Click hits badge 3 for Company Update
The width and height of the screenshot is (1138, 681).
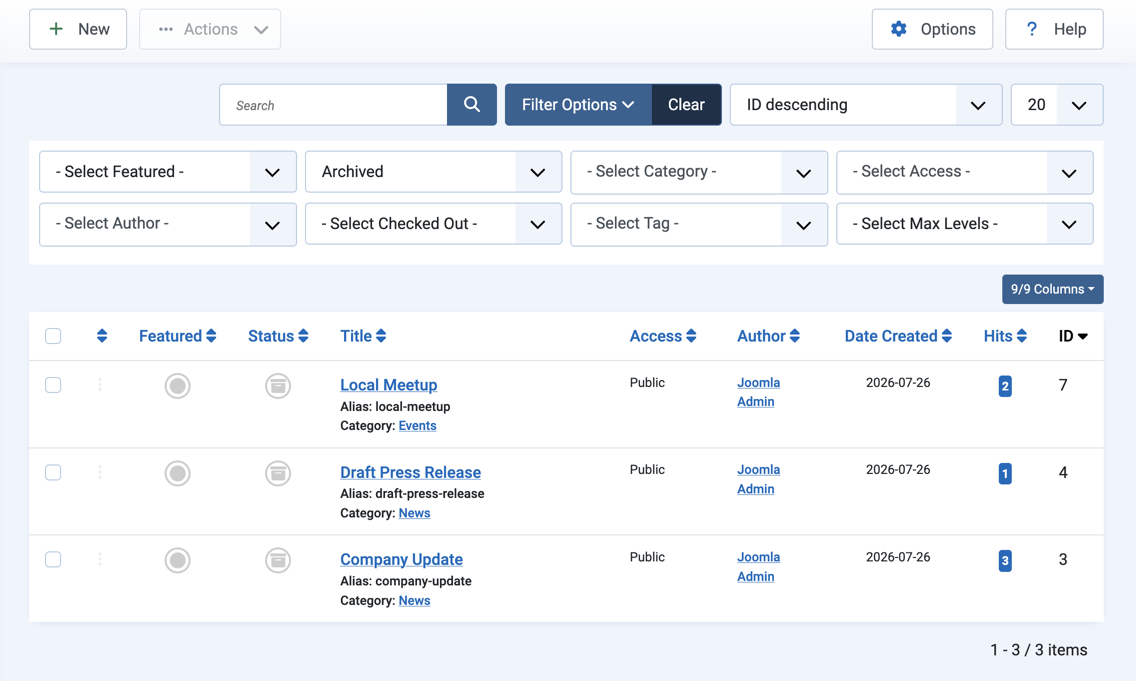[1005, 560]
